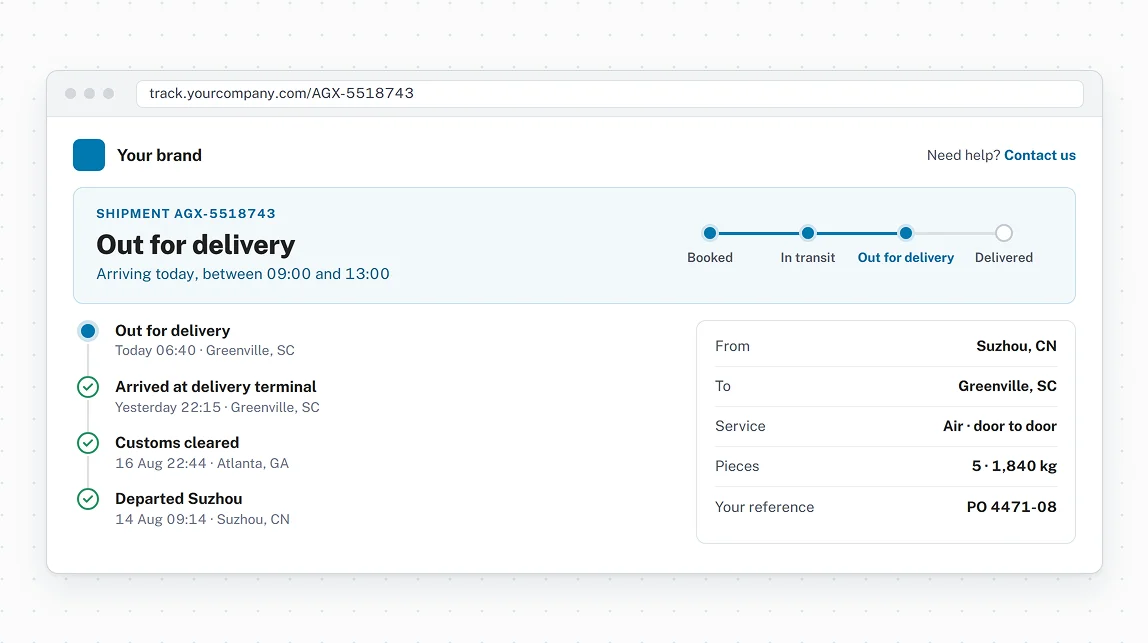This screenshot has width=1148, height=643.
Task: Click '14 Aug 09:14 · Suzhou, CN' timestamp
Action: pos(203,519)
